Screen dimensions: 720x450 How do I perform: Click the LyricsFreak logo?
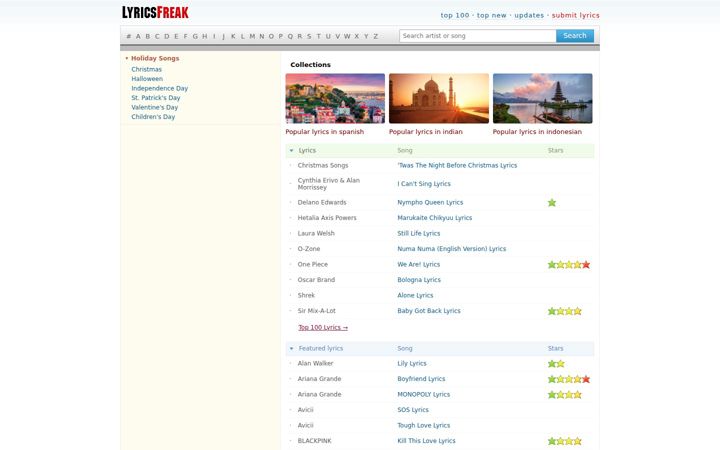(x=155, y=12)
